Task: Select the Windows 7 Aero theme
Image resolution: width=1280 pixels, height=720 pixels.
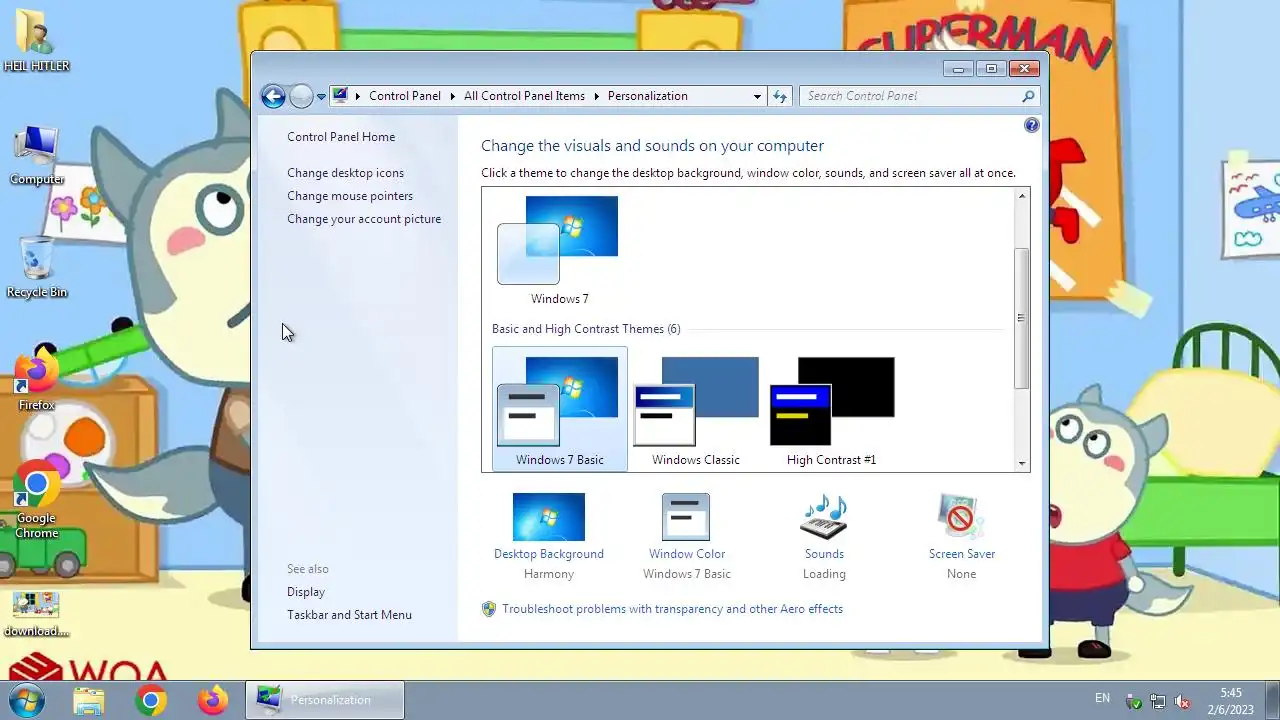Action: 559,250
